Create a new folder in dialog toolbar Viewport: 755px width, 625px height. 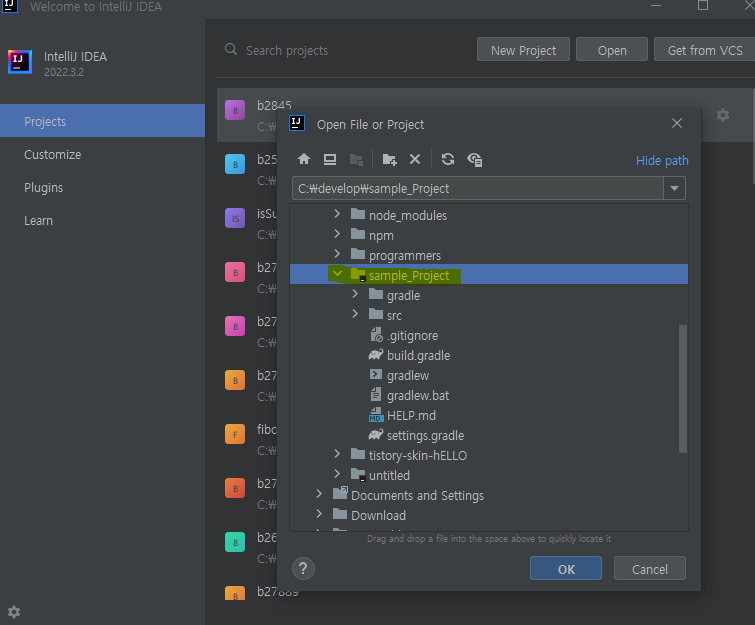point(389,159)
